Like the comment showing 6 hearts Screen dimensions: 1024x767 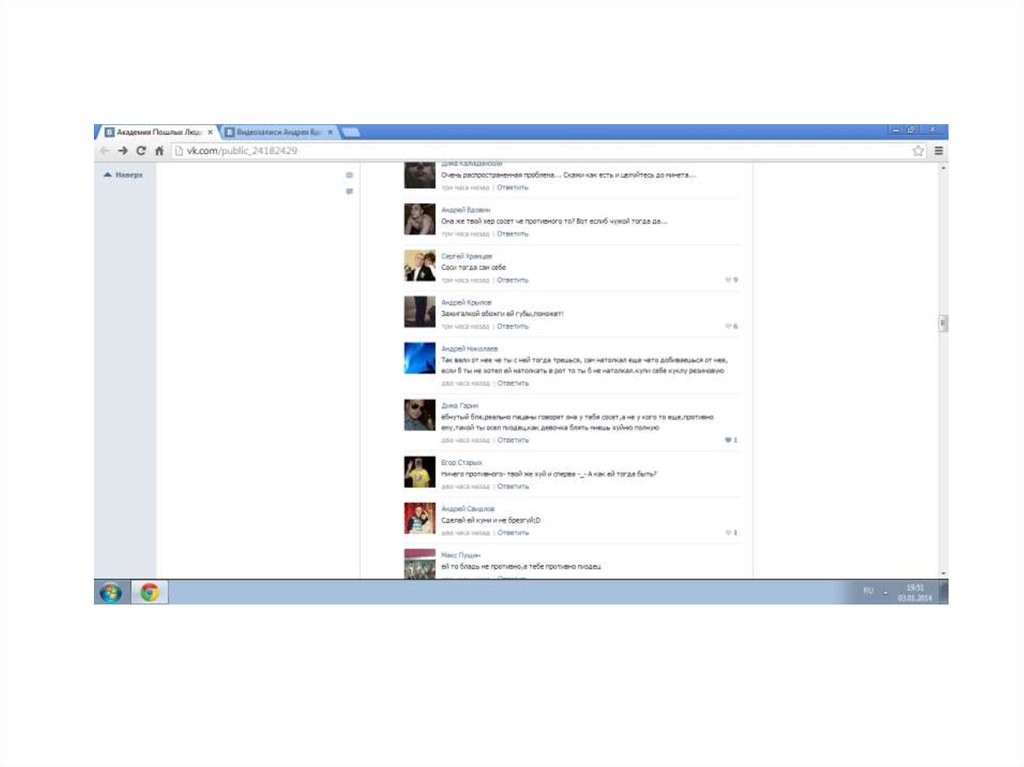click(731, 326)
